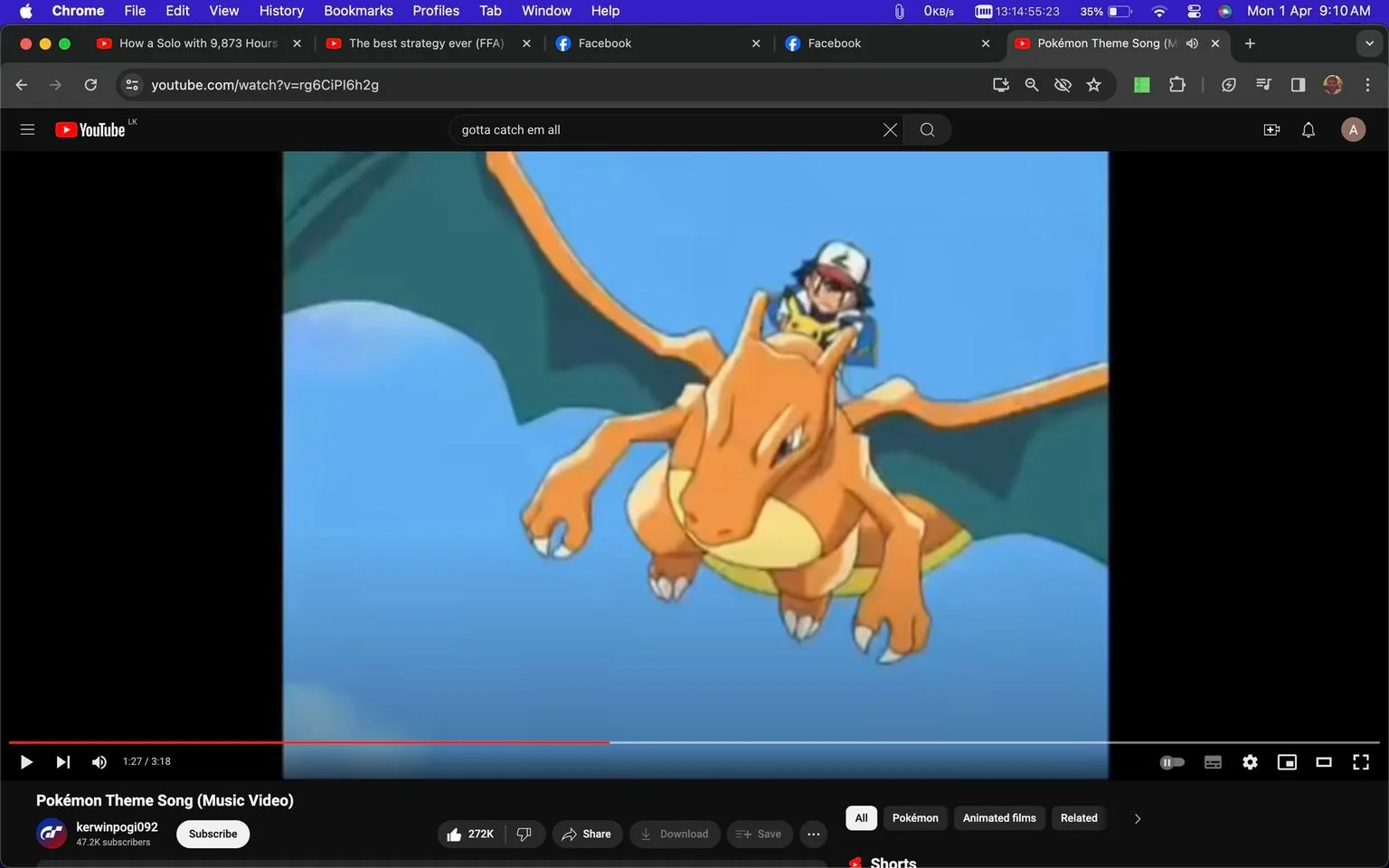Click the video progress bar
This screenshot has width=1389, height=868.
[694, 742]
